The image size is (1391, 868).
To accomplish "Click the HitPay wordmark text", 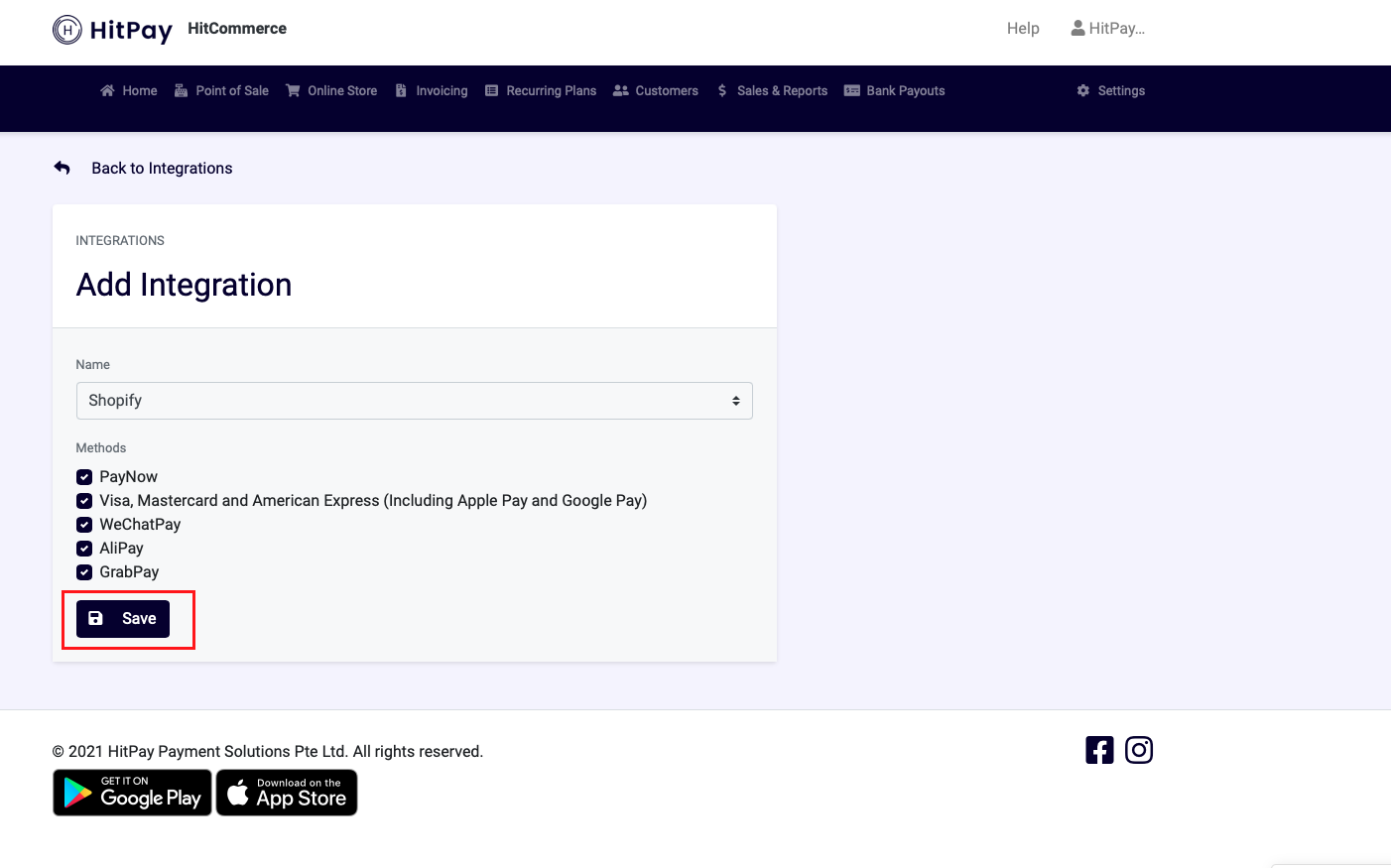I will (x=131, y=31).
